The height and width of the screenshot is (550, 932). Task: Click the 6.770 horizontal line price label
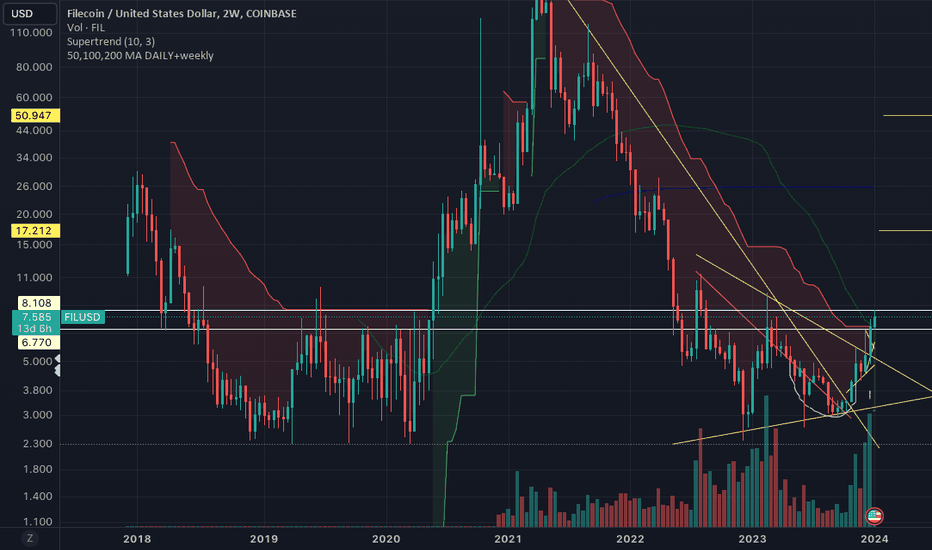pyautogui.click(x=37, y=342)
